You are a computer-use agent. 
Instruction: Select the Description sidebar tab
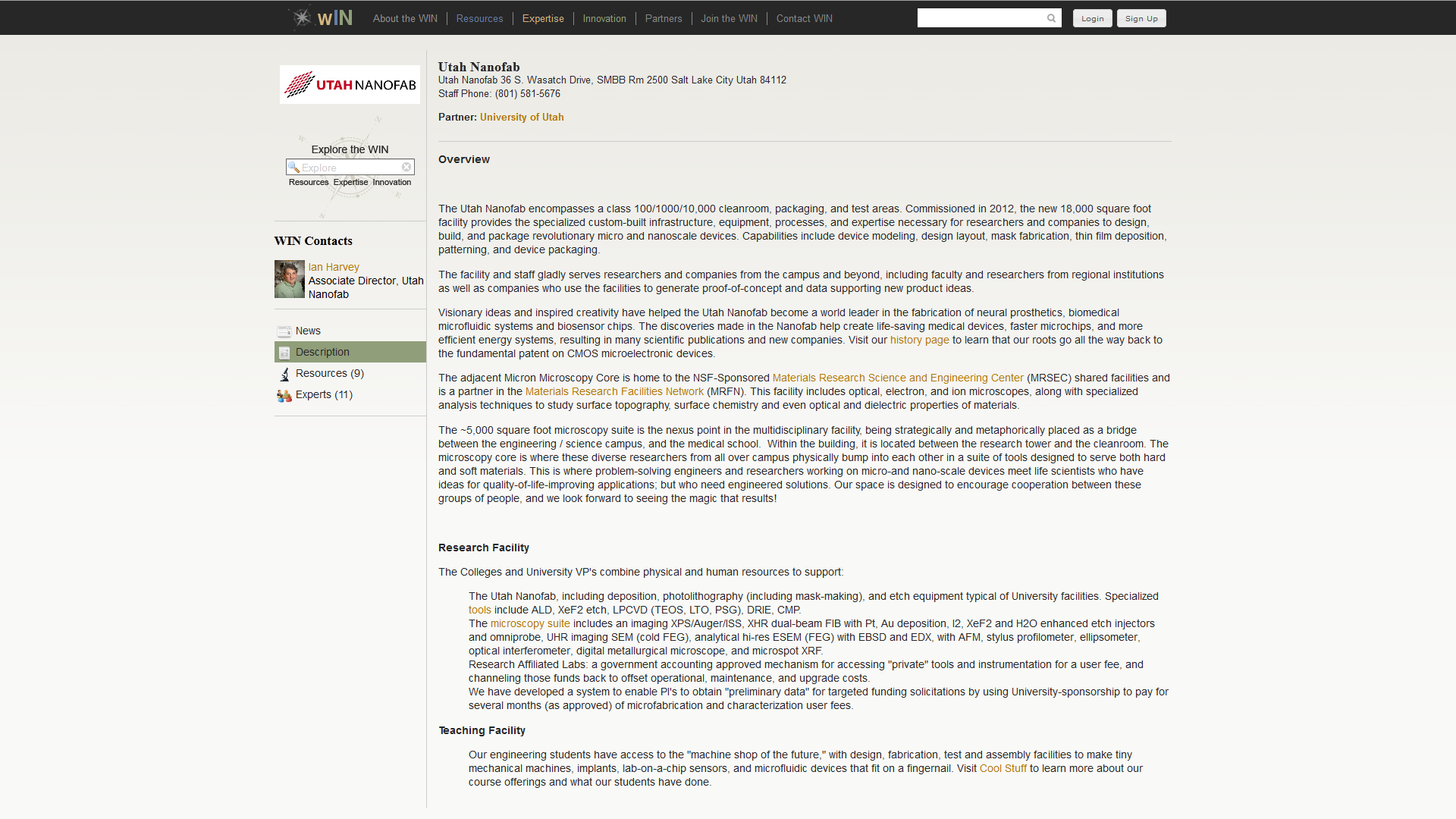tap(350, 352)
